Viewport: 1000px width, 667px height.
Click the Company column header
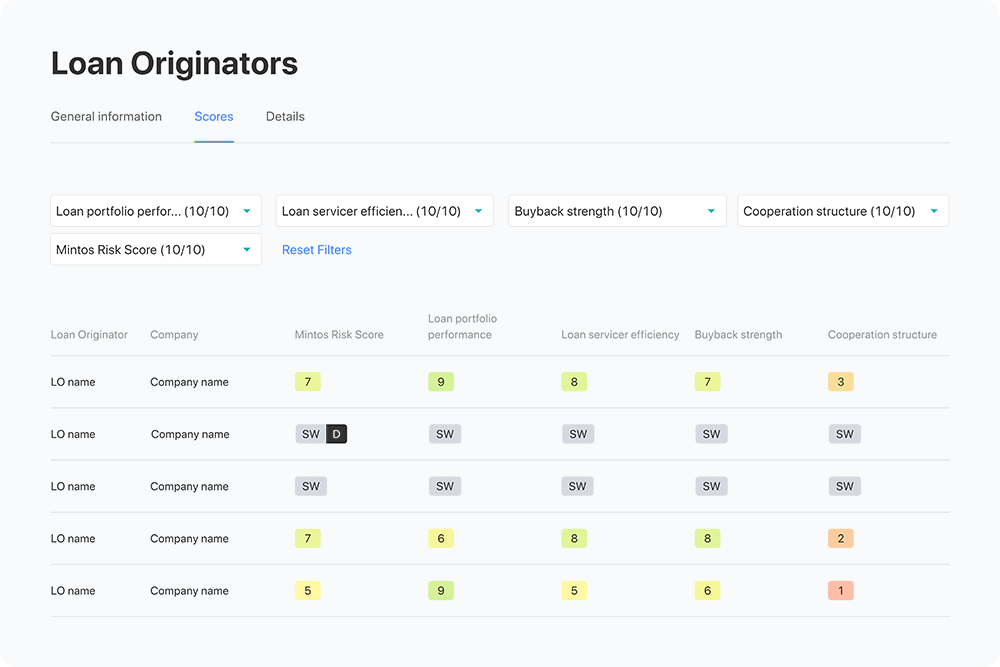174,335
